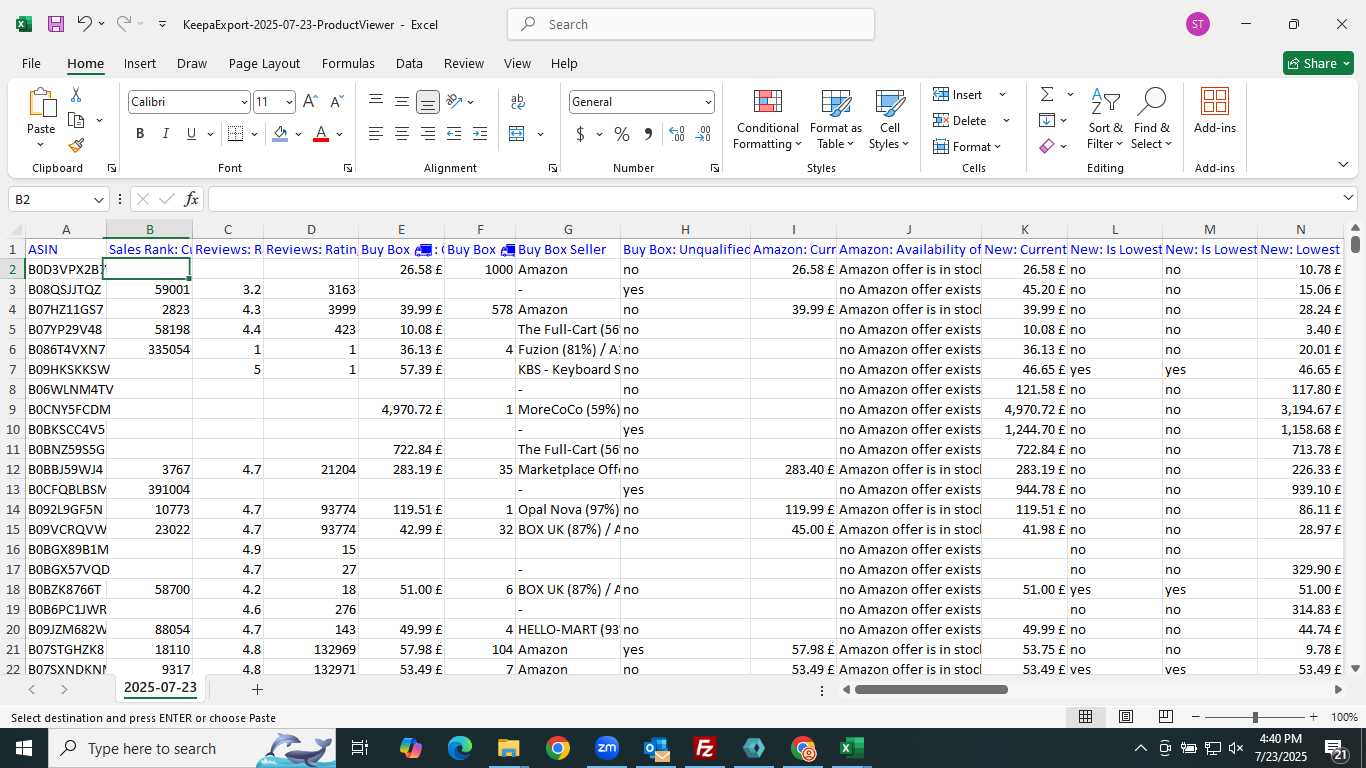Open Sort & Filter dropdown

pos(1105,118)
